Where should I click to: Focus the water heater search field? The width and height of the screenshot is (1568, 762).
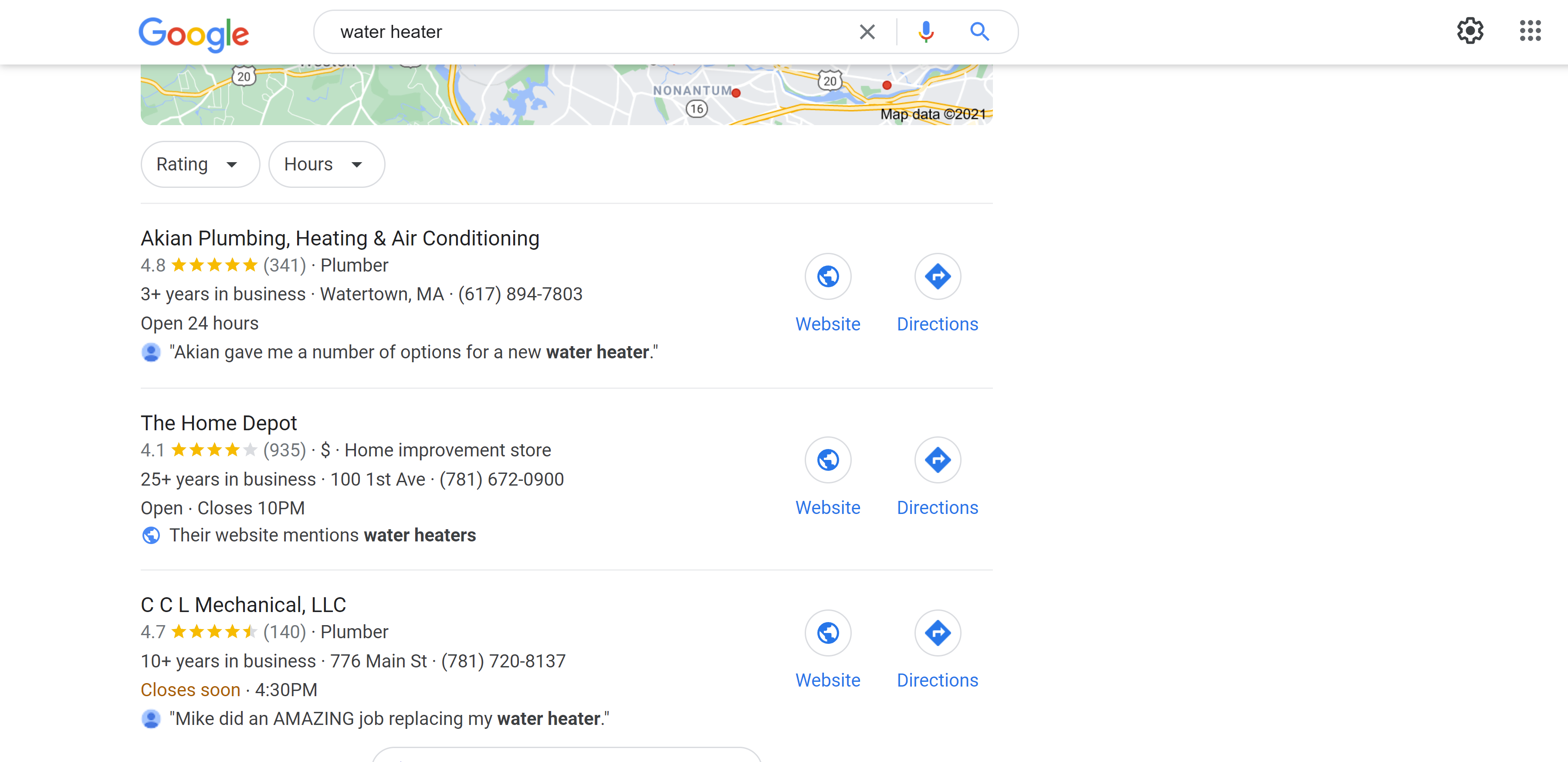(584, 32)
